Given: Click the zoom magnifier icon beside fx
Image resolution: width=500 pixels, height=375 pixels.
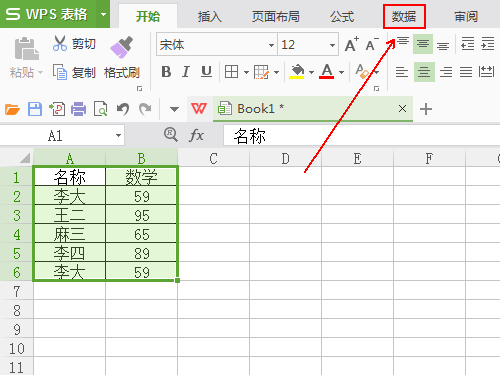Looking at the screenshot, I should point(171,135).
